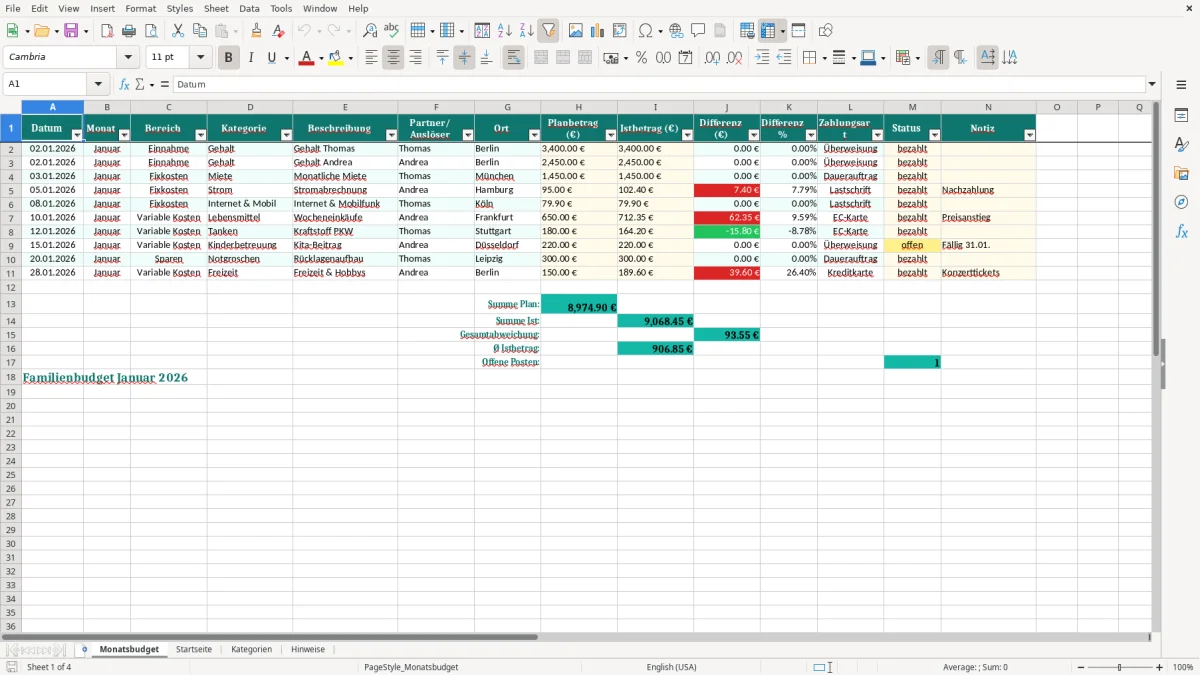
Task: Toggle the AutoFilter funnel button
Action: (x=548, y=31)
